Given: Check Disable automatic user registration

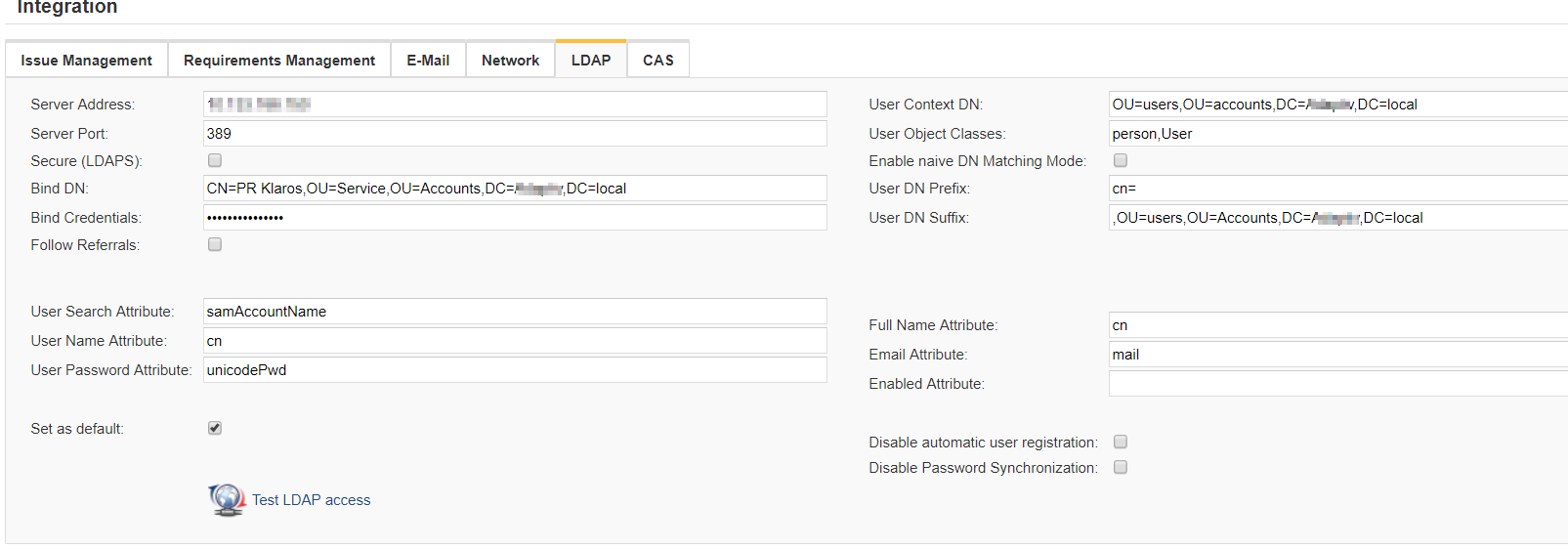Looking at the screenshot, I should pyautogui.click(x=1121, y=442).
